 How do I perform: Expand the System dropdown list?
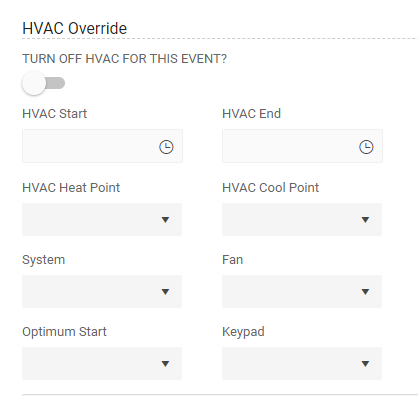coord(102,291)
